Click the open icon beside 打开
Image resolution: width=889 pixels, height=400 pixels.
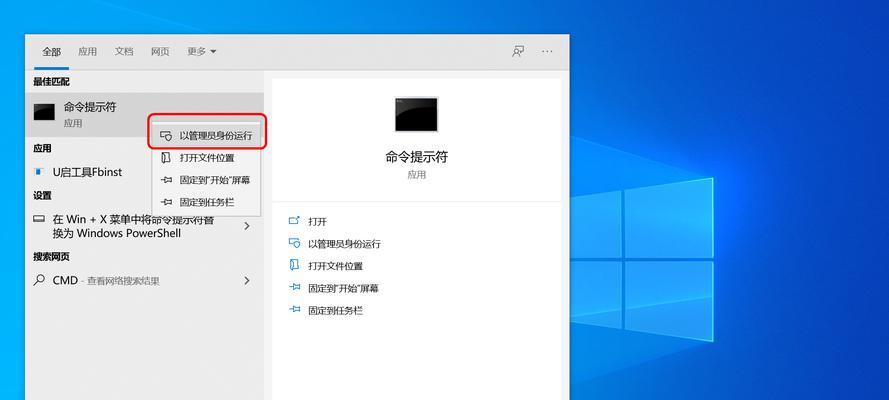tap(294, 221)
